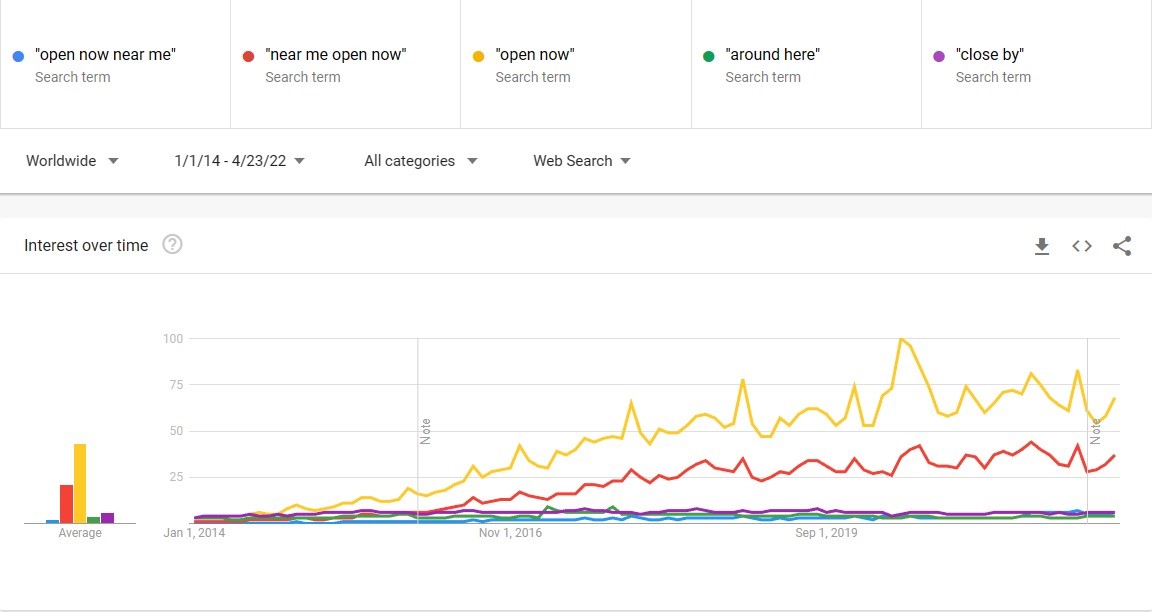Open the Worldwide region dropdown
The image size is (1152, 612).
[72, 161]
